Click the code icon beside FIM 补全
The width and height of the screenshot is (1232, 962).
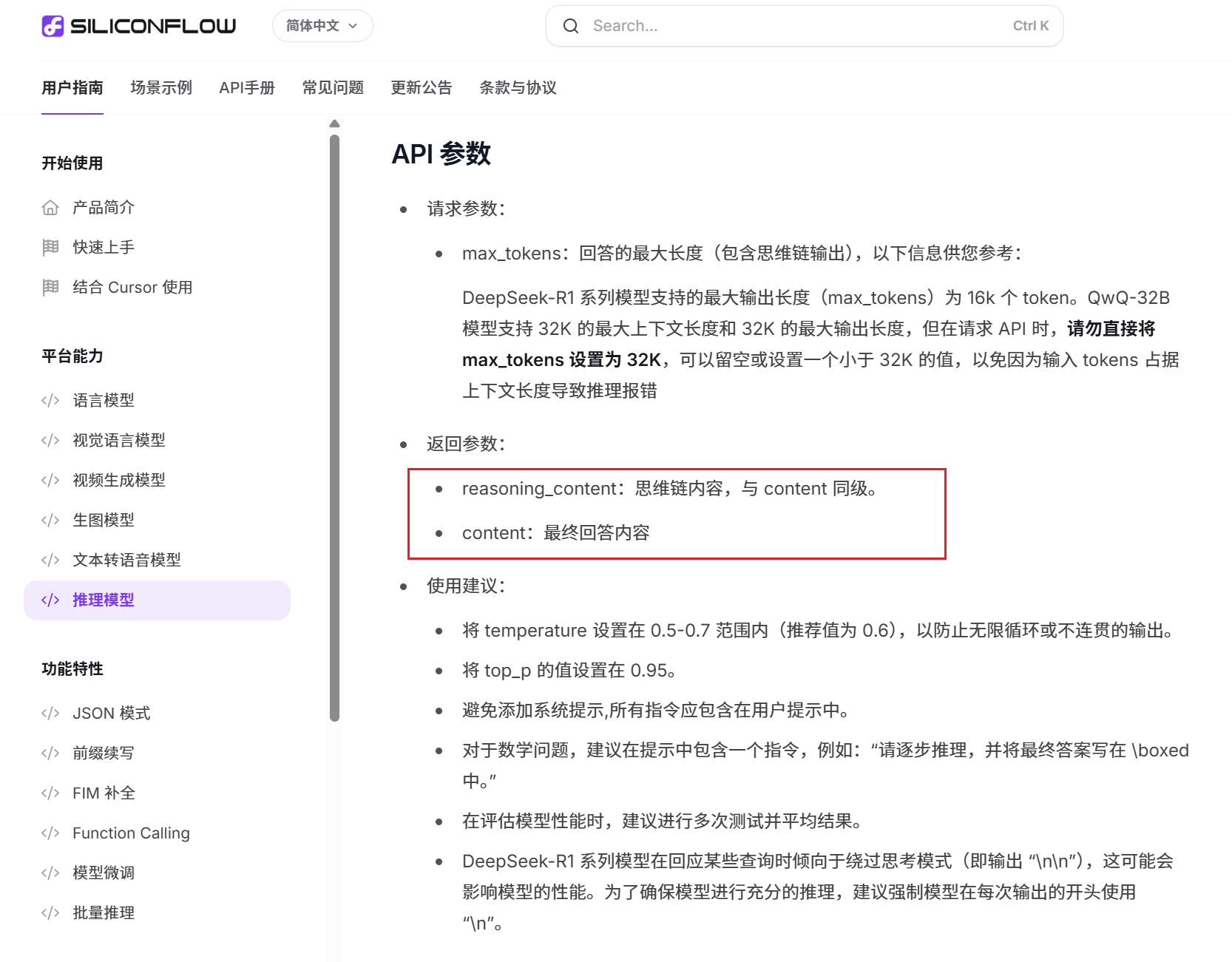click(x=50, y=793)
